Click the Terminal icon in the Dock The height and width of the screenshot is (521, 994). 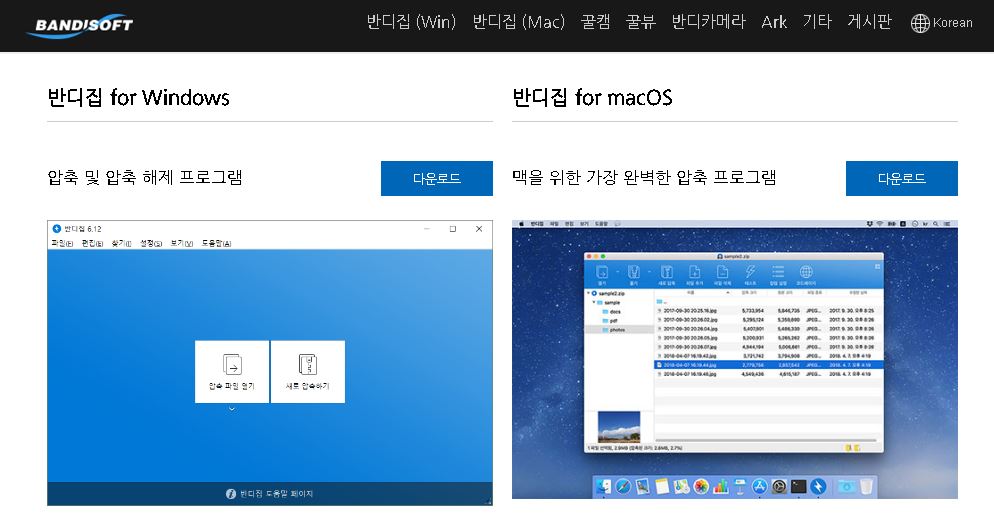coord(798,486)
